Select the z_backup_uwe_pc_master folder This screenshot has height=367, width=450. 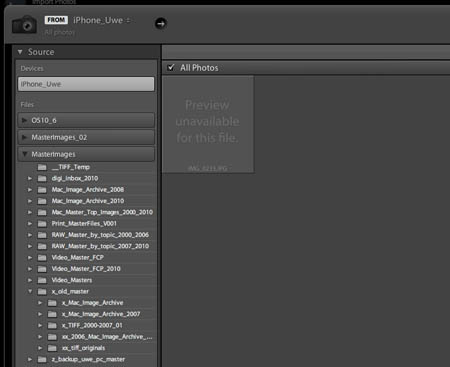(x=87, y=359)
